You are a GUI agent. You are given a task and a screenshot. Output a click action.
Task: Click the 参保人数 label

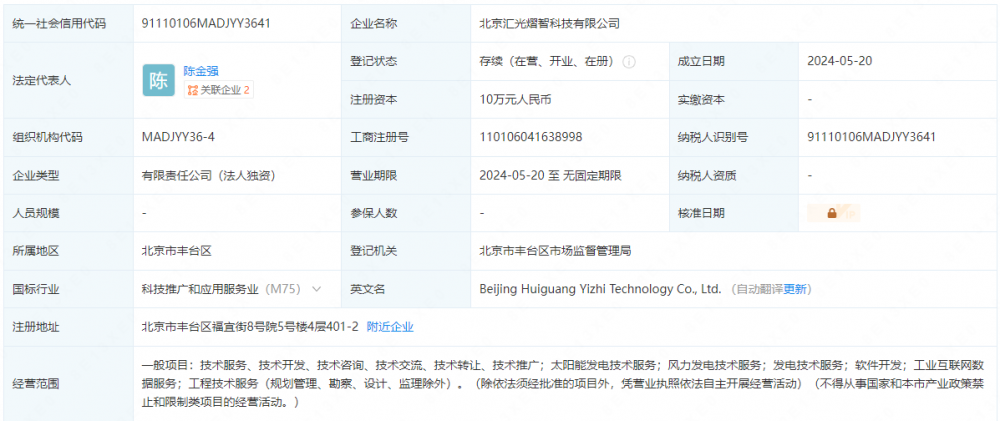373,213
